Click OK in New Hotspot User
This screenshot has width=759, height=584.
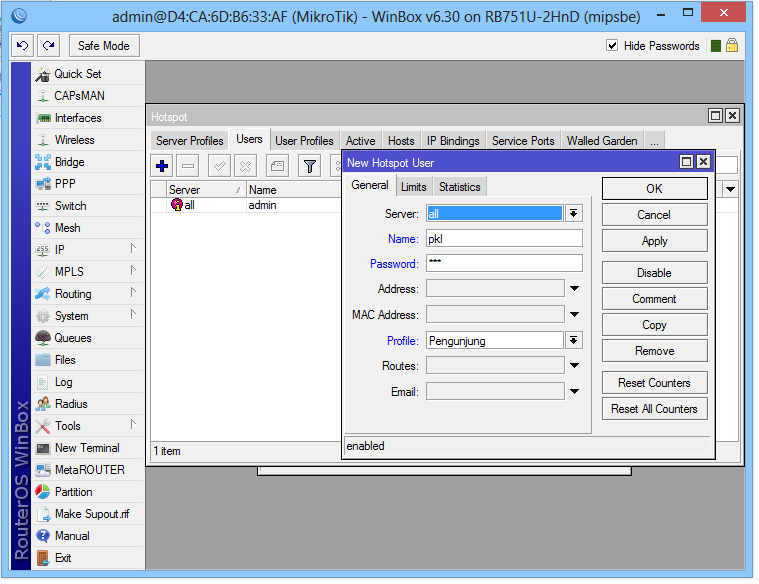[654, 189]
